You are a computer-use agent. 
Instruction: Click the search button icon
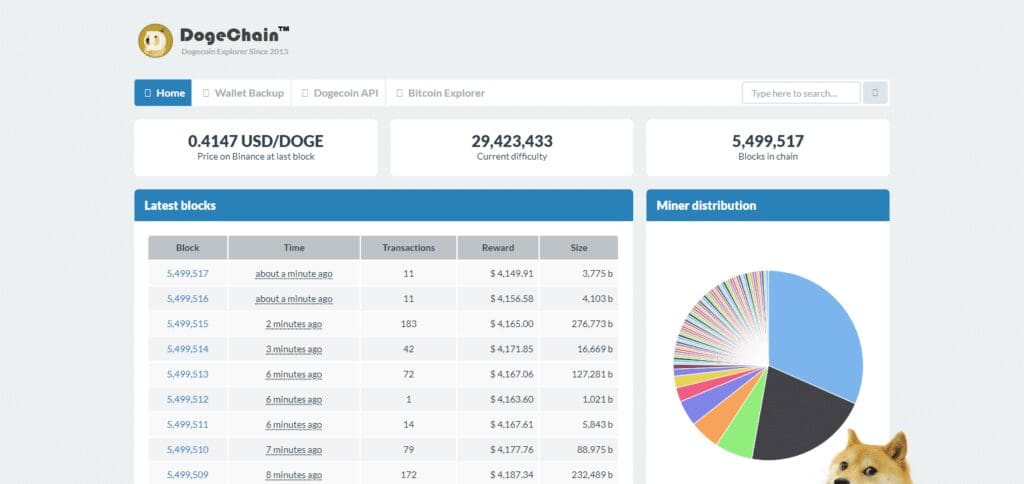click(x=875, y=93)
